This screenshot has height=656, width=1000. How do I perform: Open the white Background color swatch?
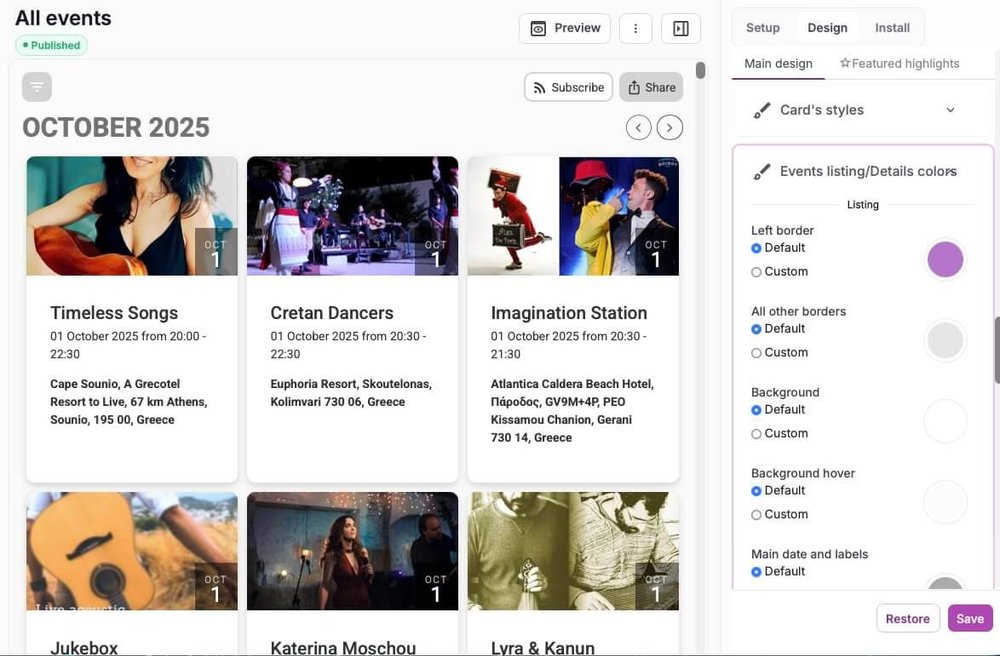click(x=945, y=421)
